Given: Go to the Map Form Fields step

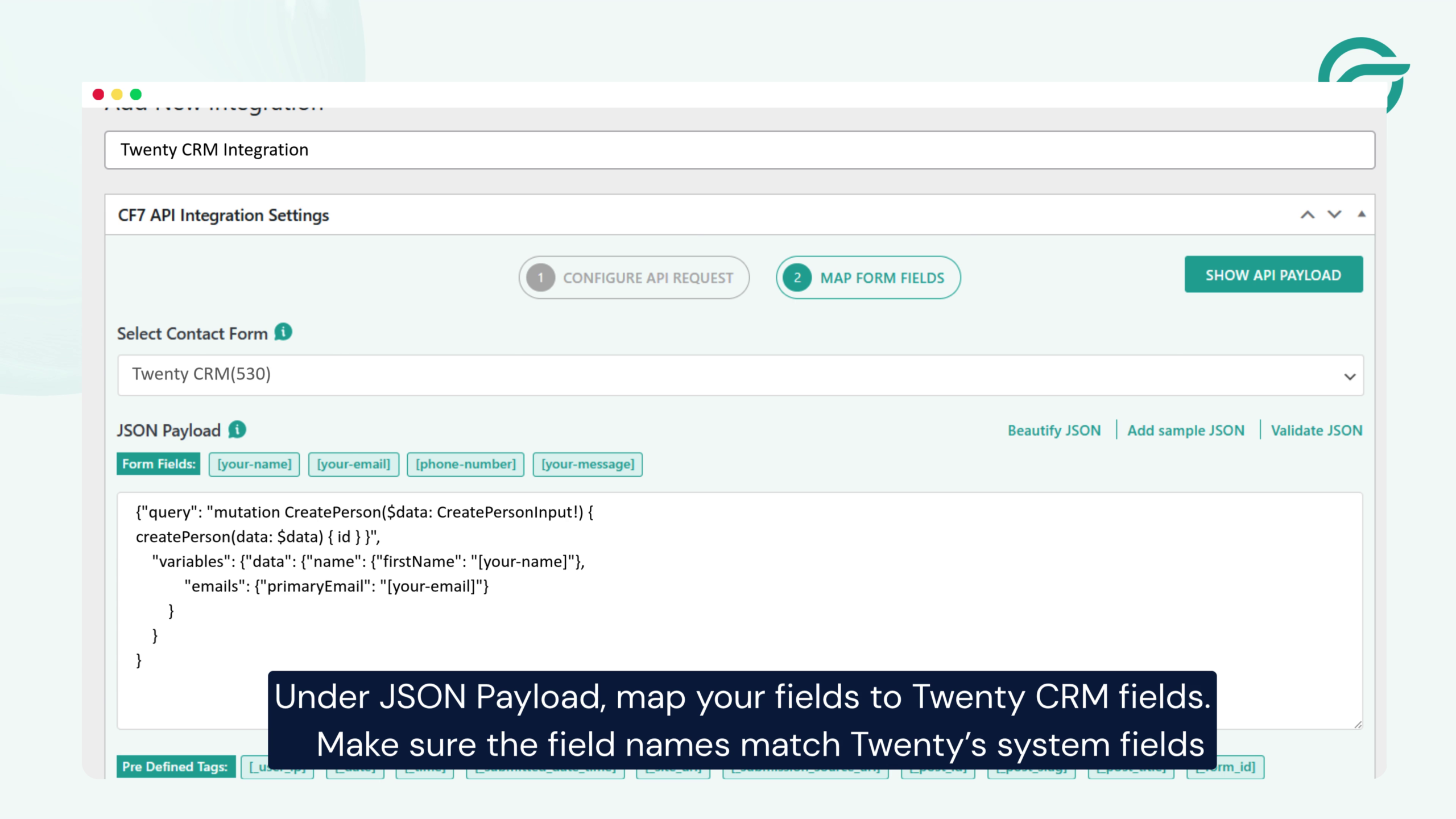Looking at the screenshot, I should tap(868, 278).
